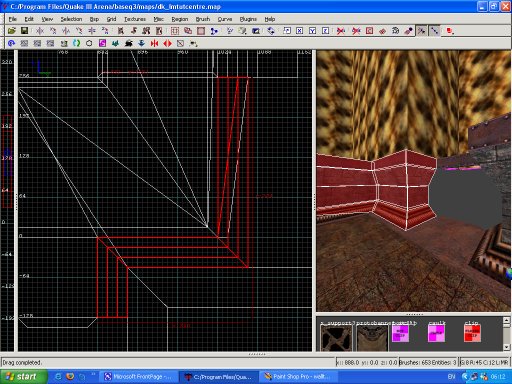Click the Hollow brush icon

pos(175,31)
